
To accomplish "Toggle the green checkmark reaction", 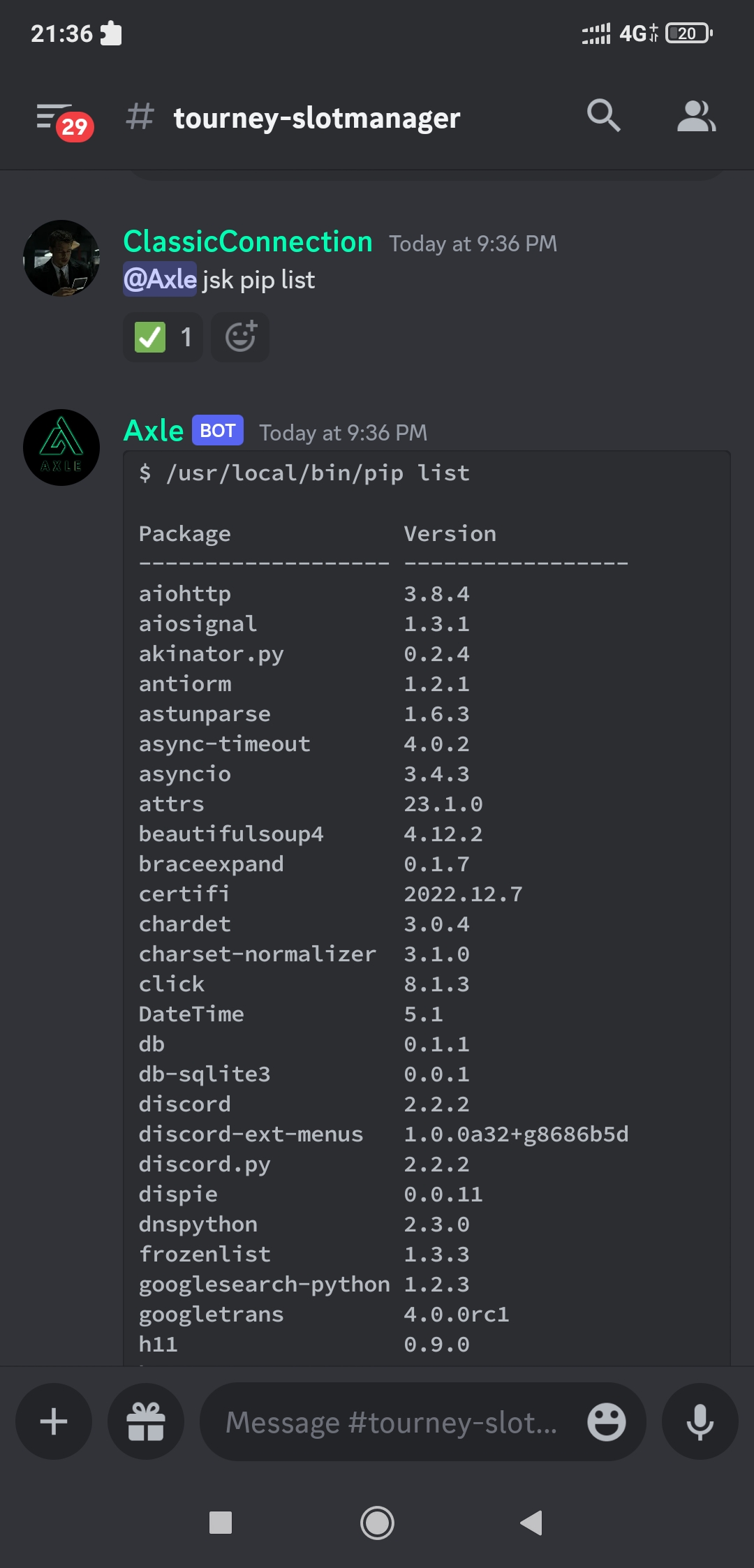I will pos(149,337).
